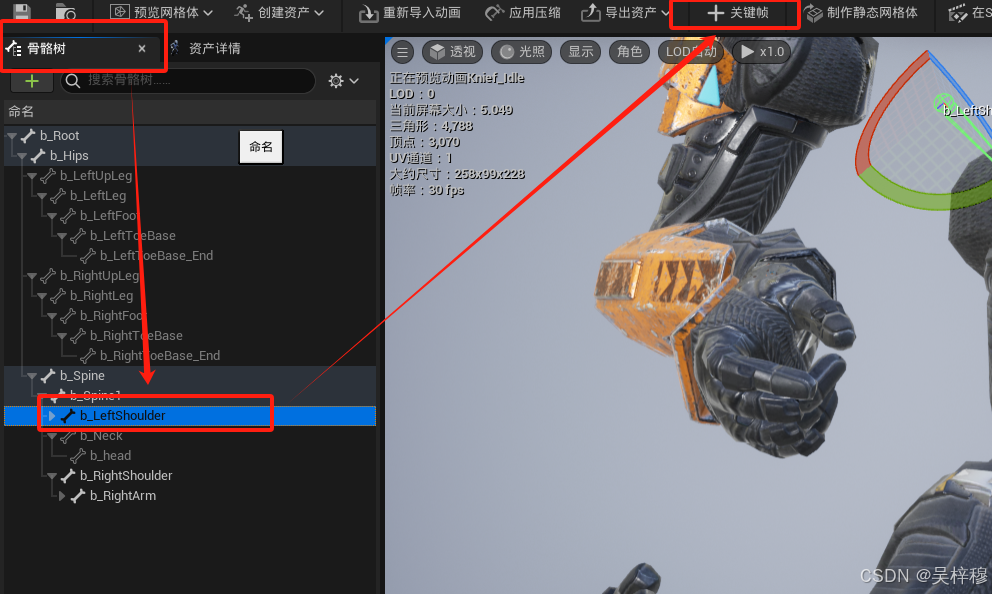Select the b_Neck bone
992x594 pixels.
click(x=101, y=436)
